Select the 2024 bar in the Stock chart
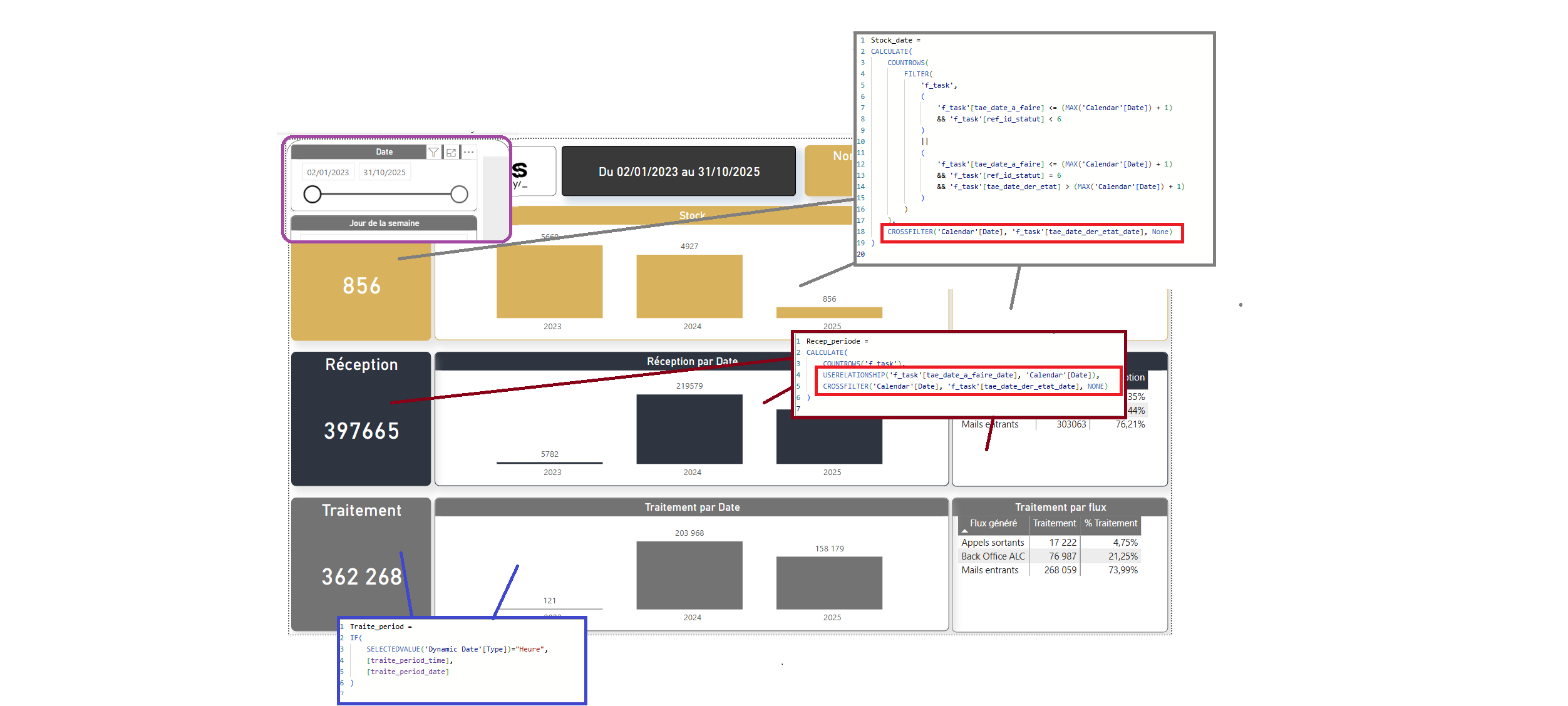The height and width of the screenshot is (706, 1568). pyautogui.click(x=689, y=286)
